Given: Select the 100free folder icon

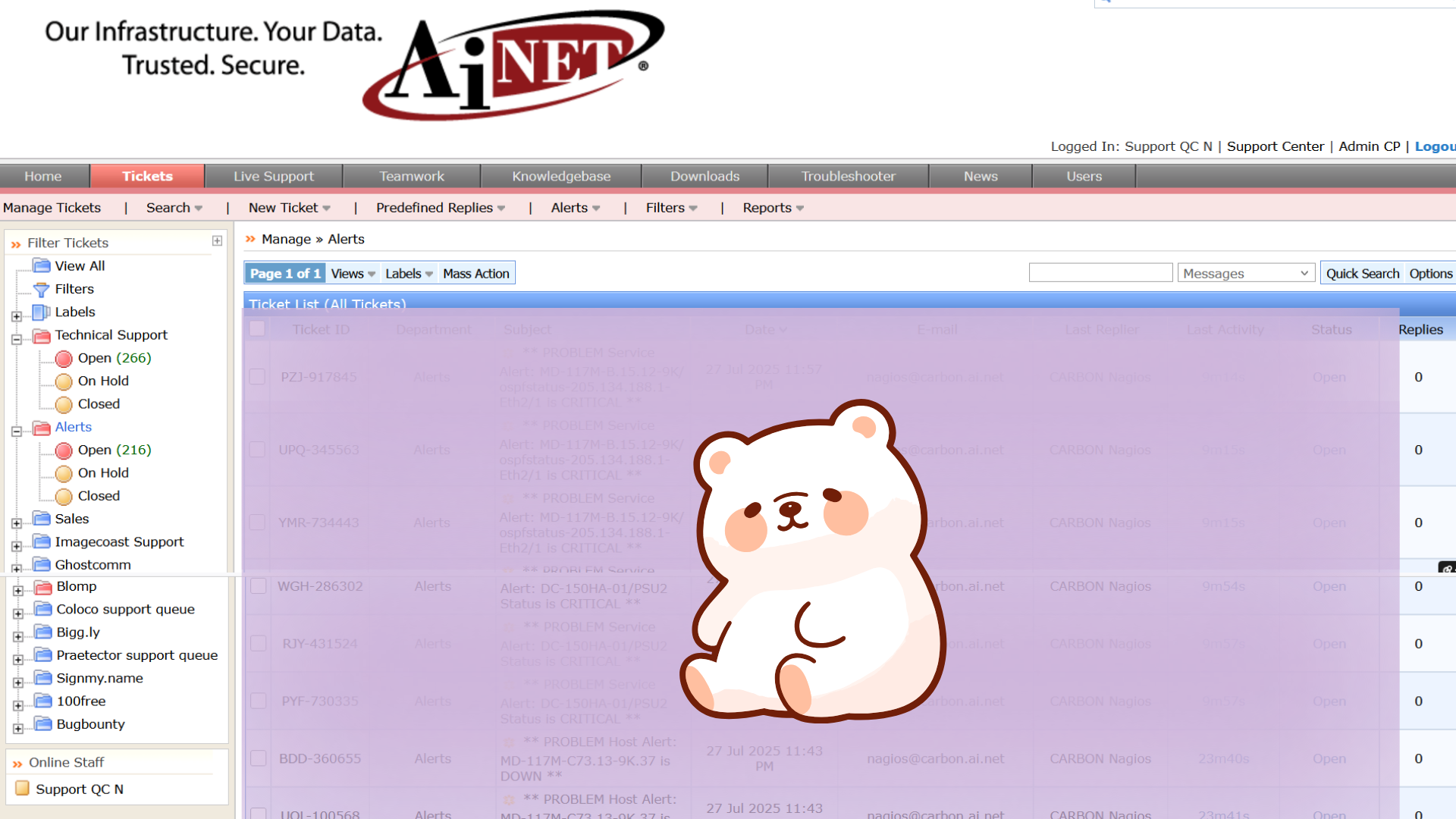Looking at the screenshot, I should tap(43, 701).
